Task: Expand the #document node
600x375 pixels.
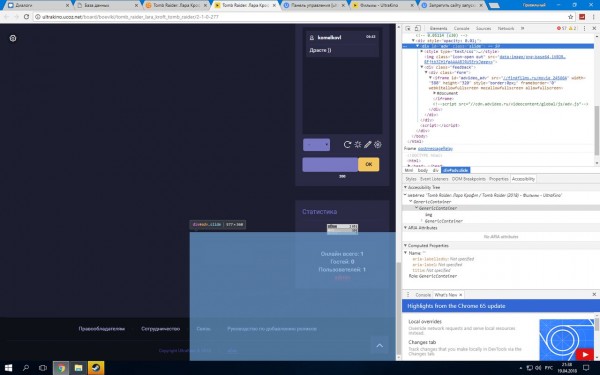Action: pyautogui.click(x=435, y=93)
